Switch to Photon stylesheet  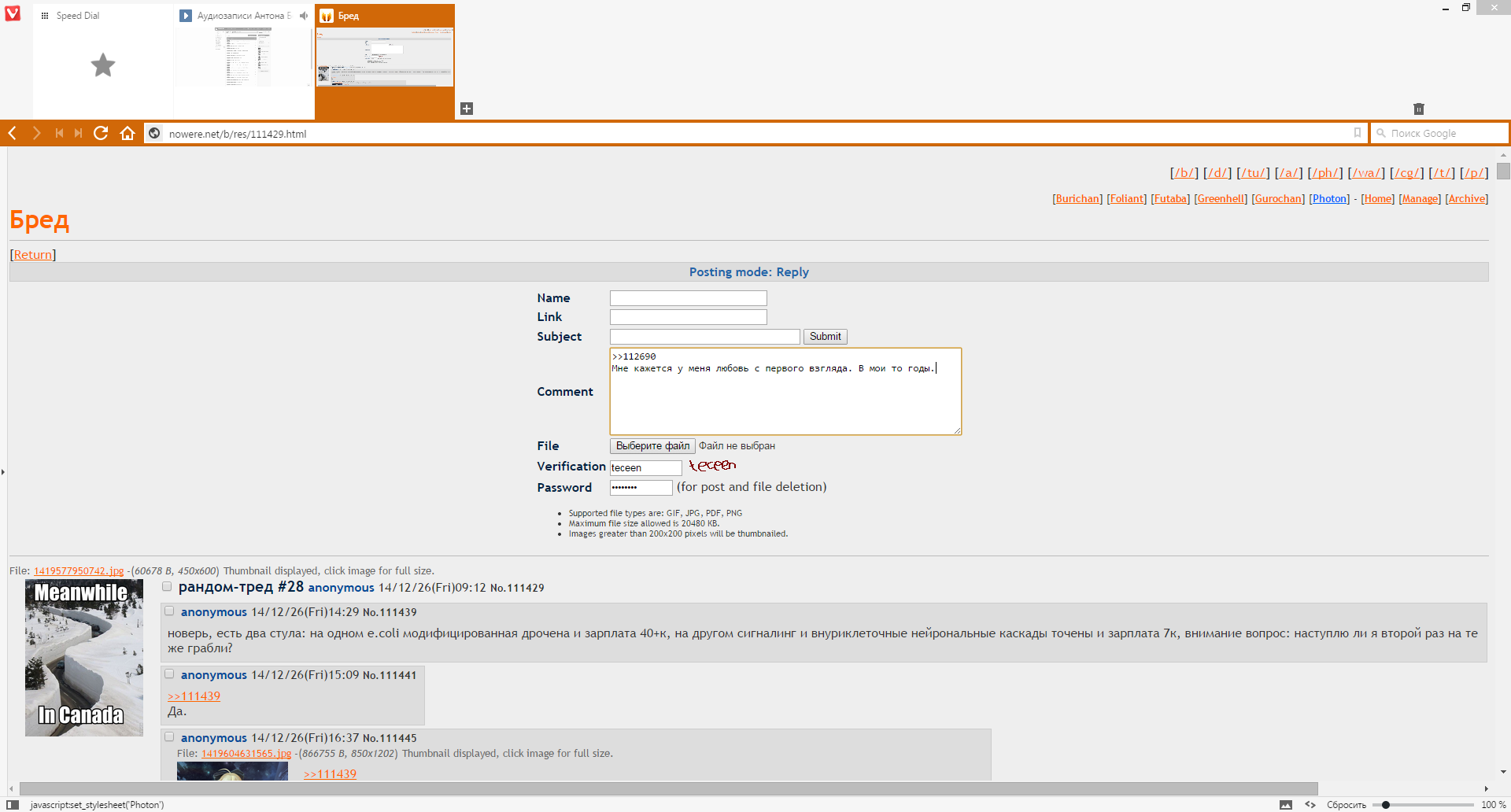[1329, 199]
